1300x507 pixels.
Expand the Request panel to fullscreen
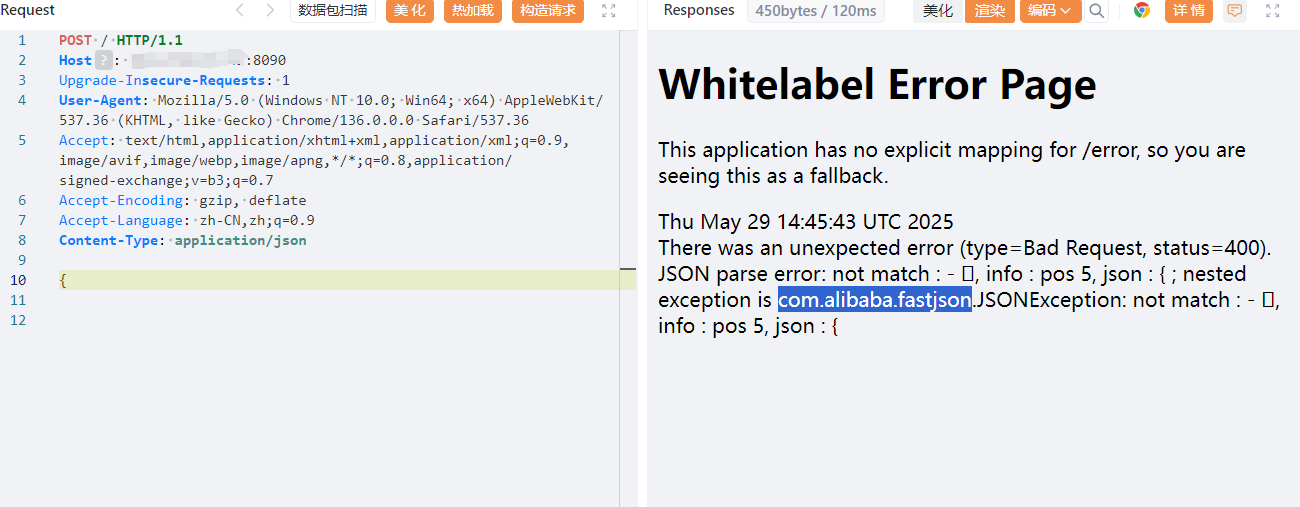tap(609, 11)
